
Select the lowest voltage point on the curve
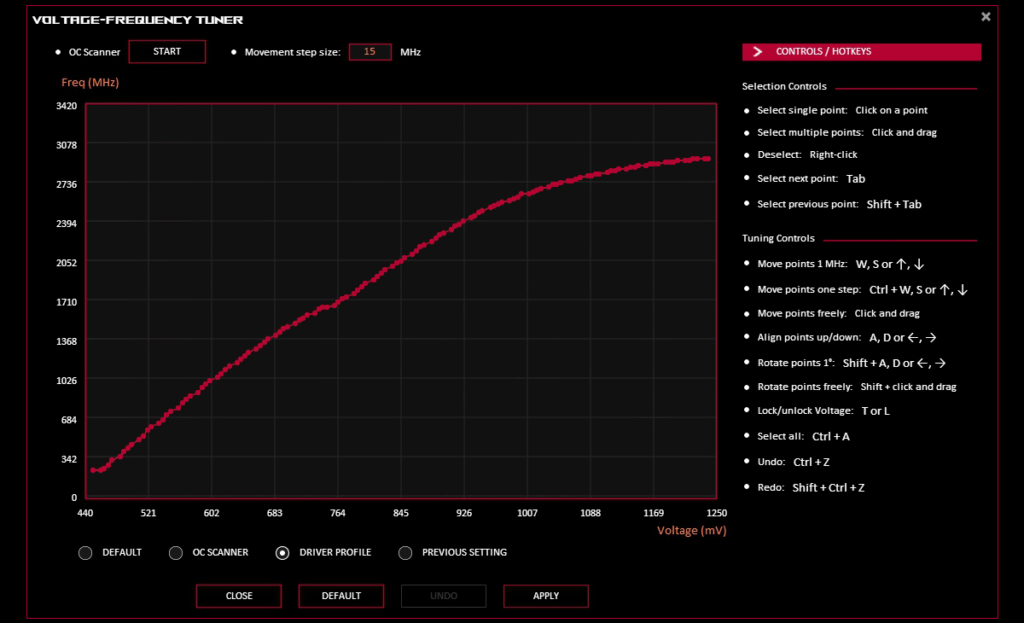coord(92,468)
